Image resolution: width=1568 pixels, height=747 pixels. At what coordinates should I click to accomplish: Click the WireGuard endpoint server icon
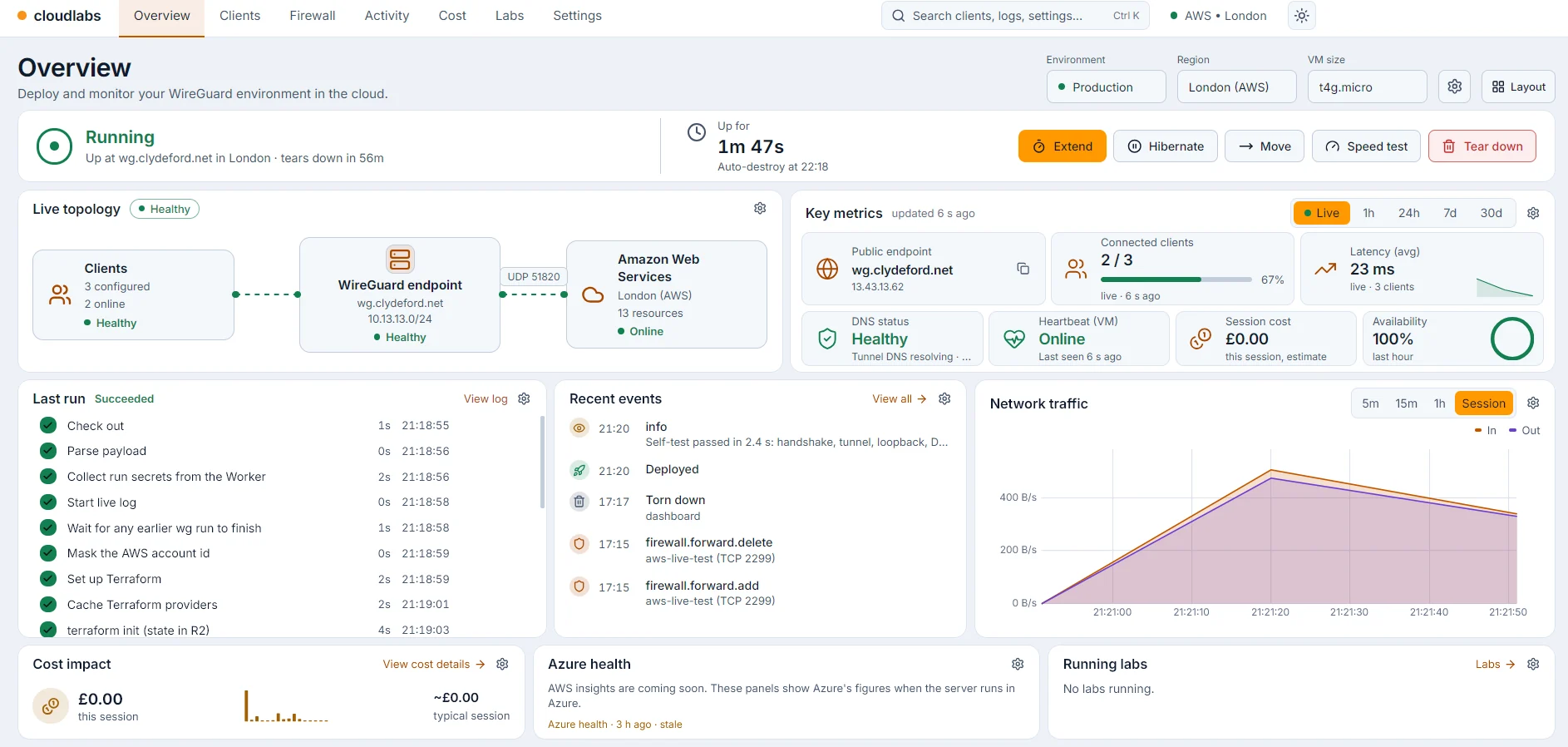pyautogui.click(x=400, y=259)
